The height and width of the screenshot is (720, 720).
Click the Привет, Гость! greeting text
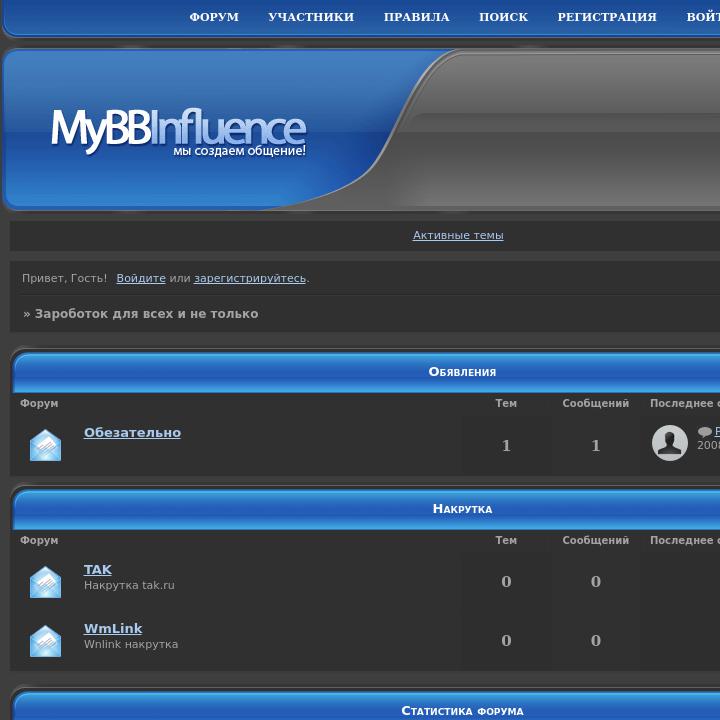pos(64,278)
